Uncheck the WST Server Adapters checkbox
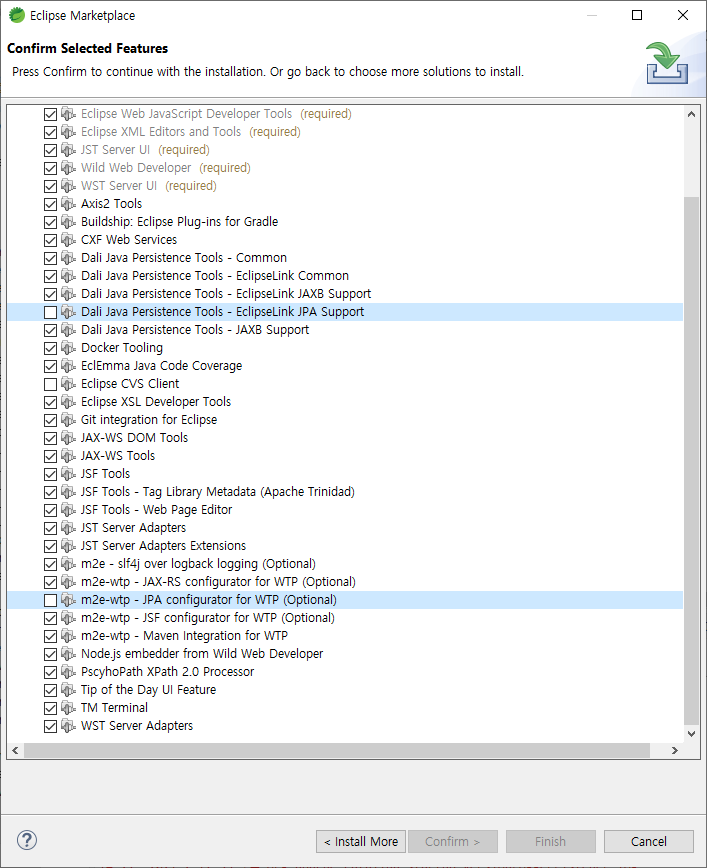Viewport: 707px width, 868px height. pos(50,726)
